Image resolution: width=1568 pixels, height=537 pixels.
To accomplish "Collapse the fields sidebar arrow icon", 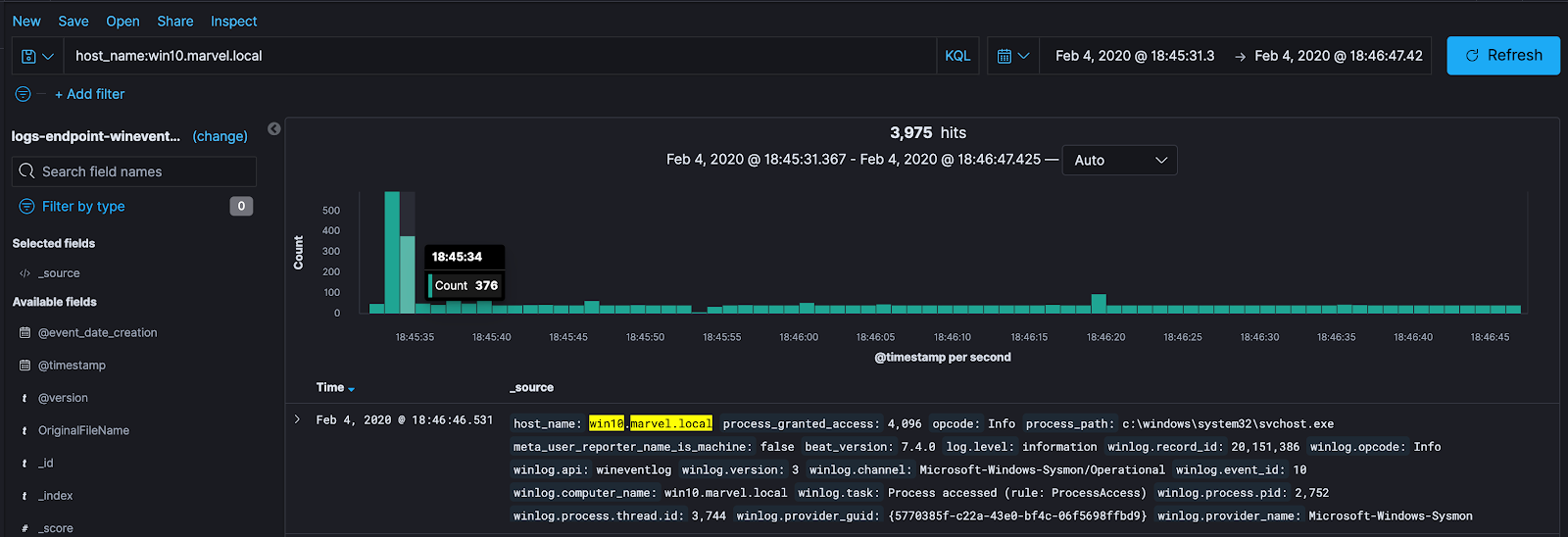I will (x=274, y=128).
